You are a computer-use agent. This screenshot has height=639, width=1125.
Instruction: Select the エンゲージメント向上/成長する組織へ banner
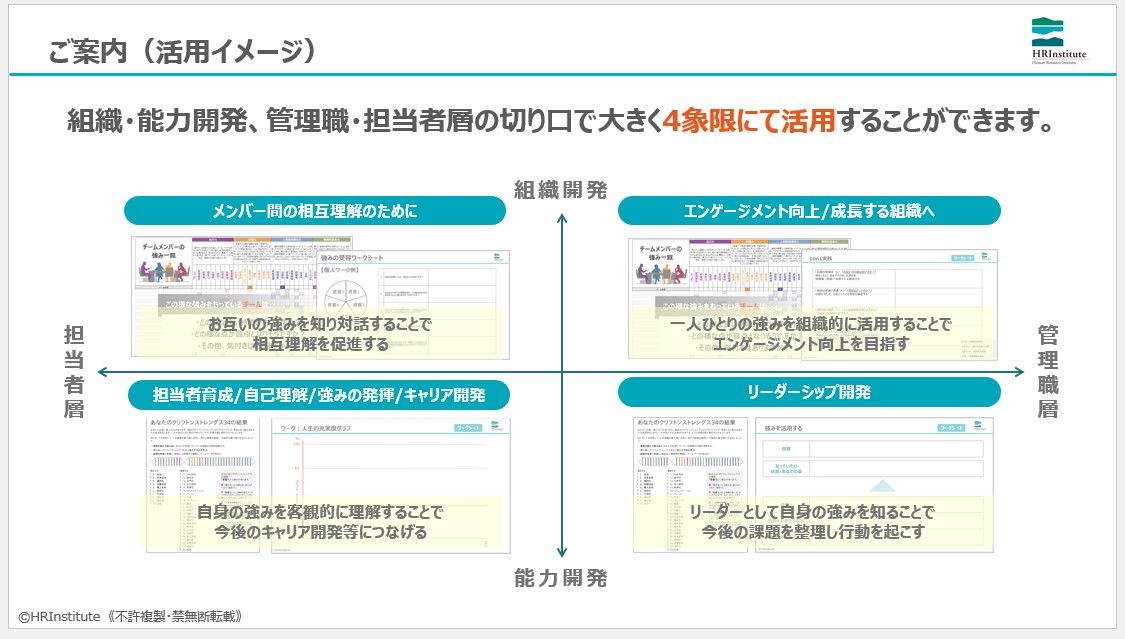click(809, 211)
